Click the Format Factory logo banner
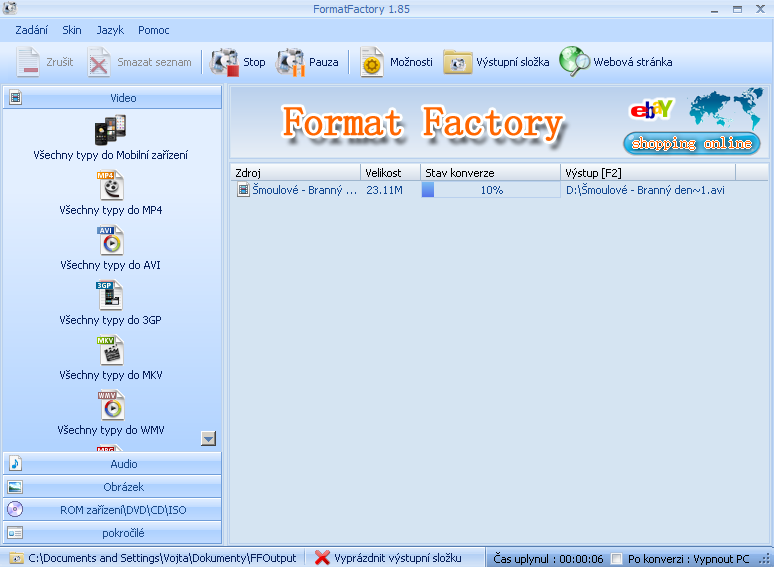 point(424,123)
